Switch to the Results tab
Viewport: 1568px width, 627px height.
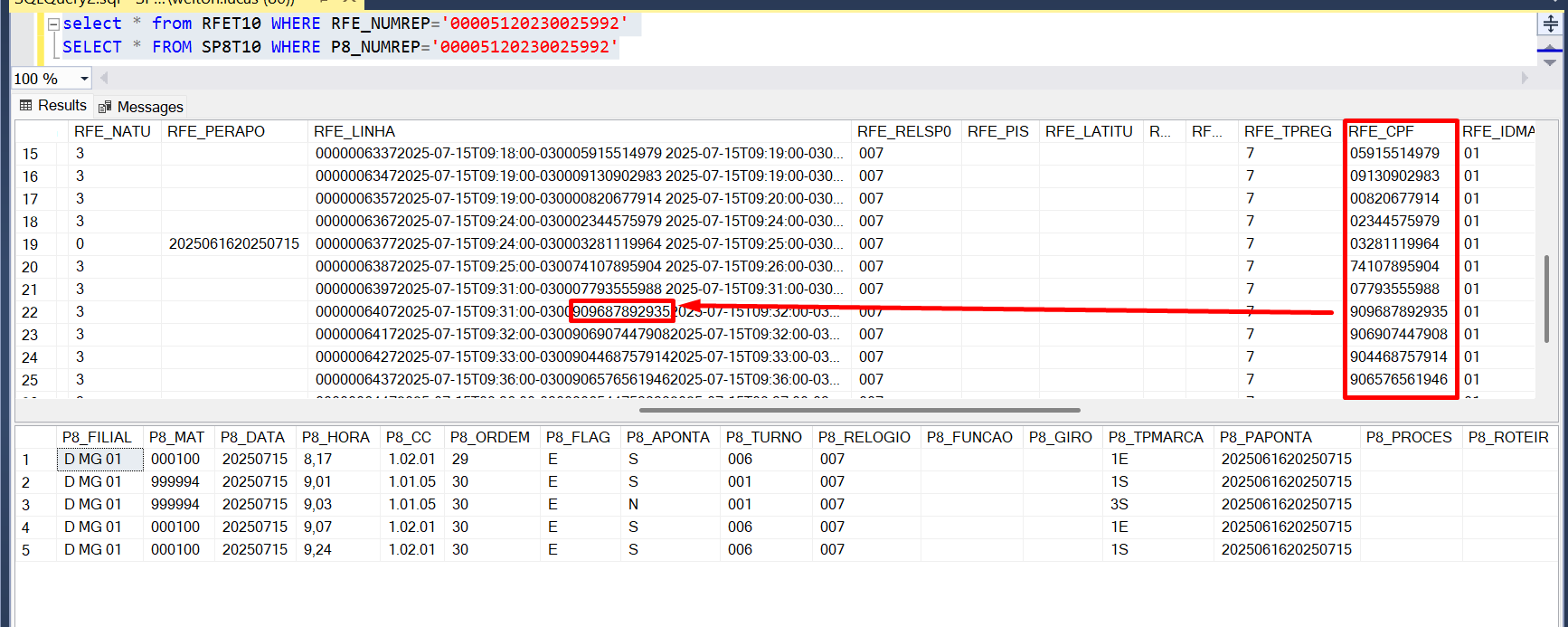point(53,106)
